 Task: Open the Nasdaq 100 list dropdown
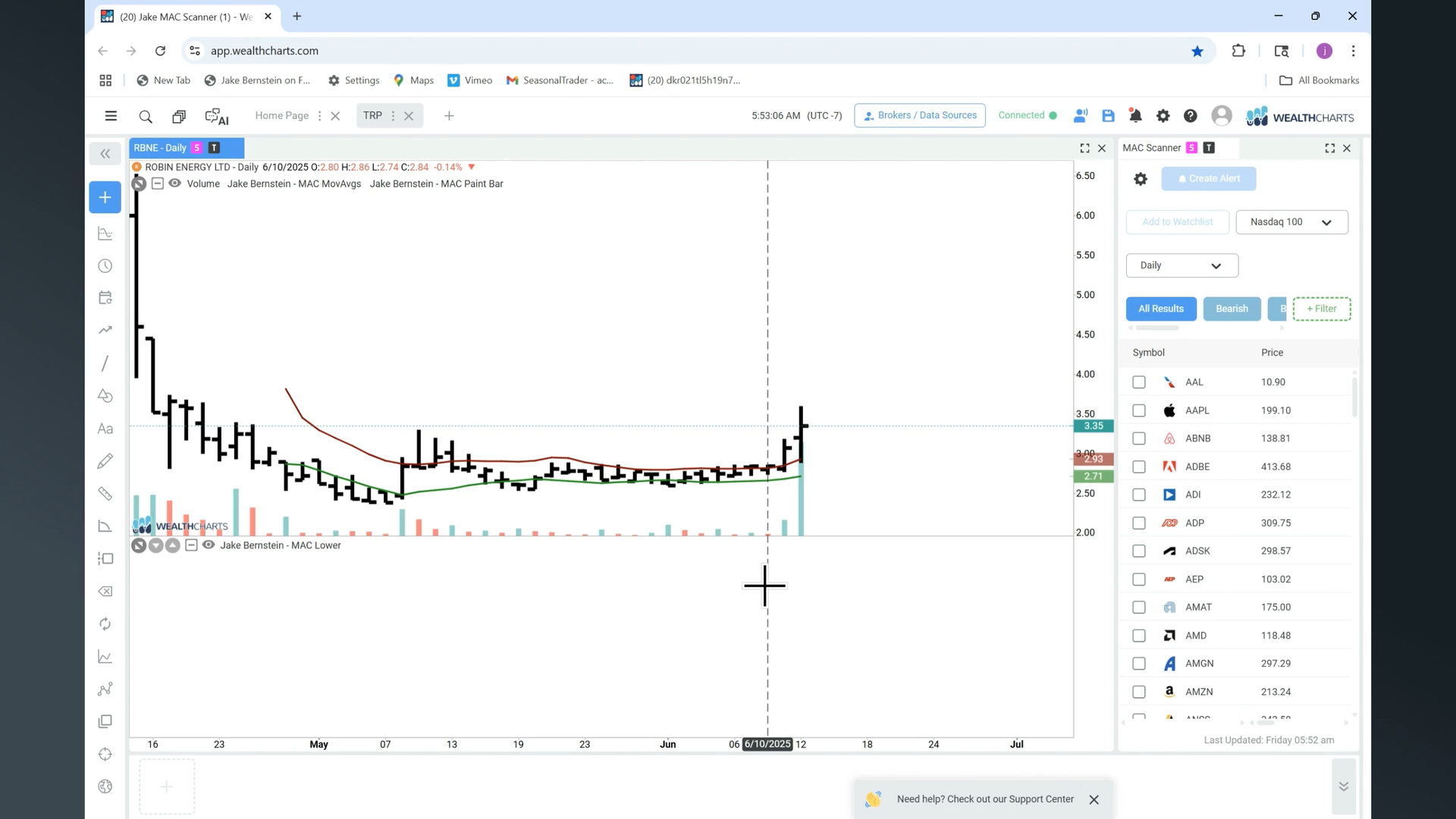[1291, 222]
